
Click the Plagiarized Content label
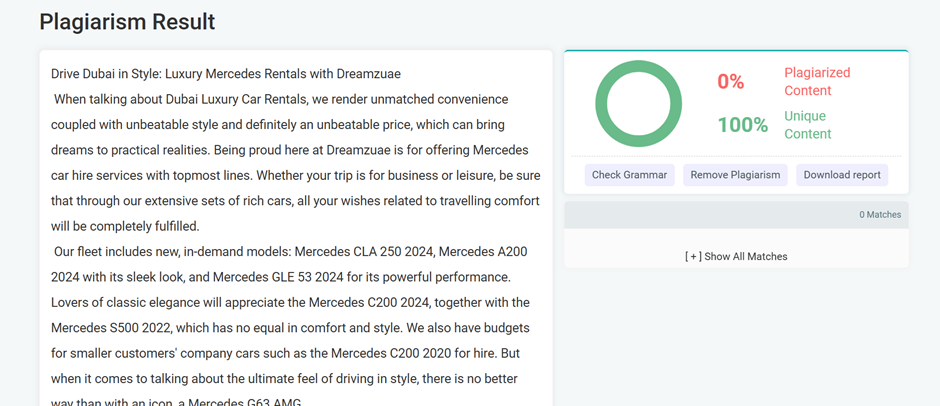[x=817, y=82]
